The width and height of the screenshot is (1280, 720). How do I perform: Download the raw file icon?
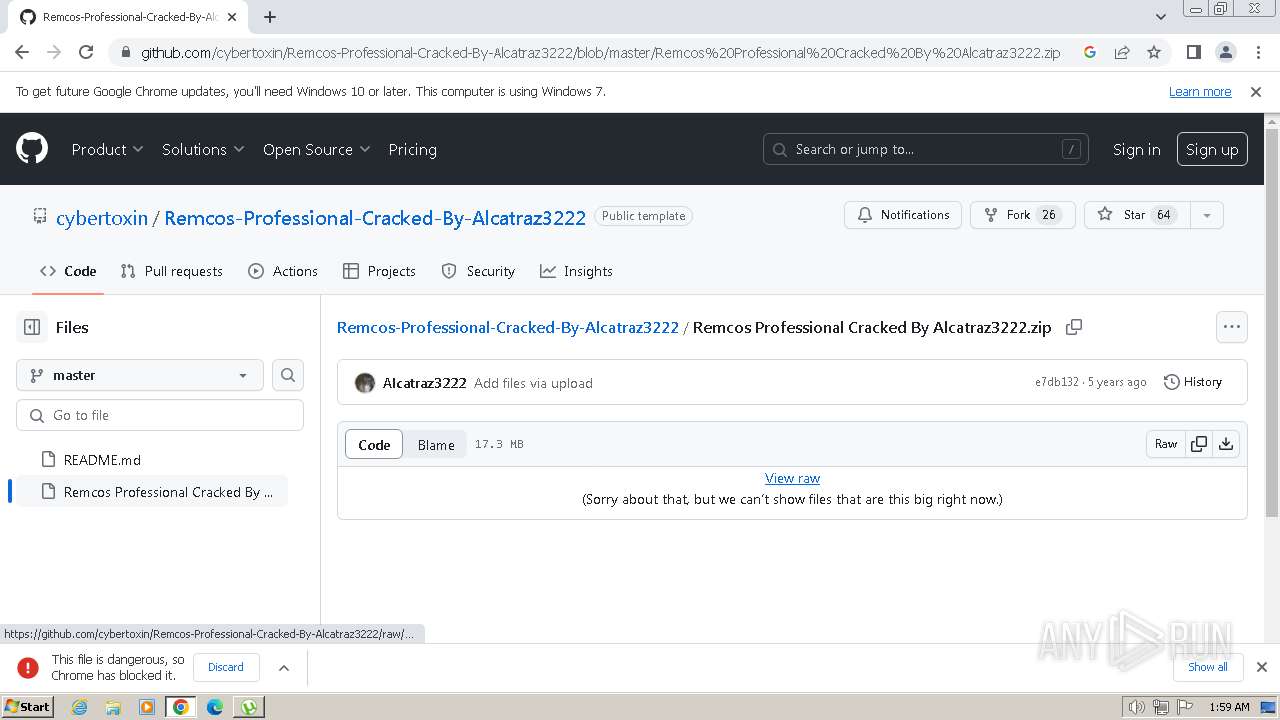[1226, 444]
